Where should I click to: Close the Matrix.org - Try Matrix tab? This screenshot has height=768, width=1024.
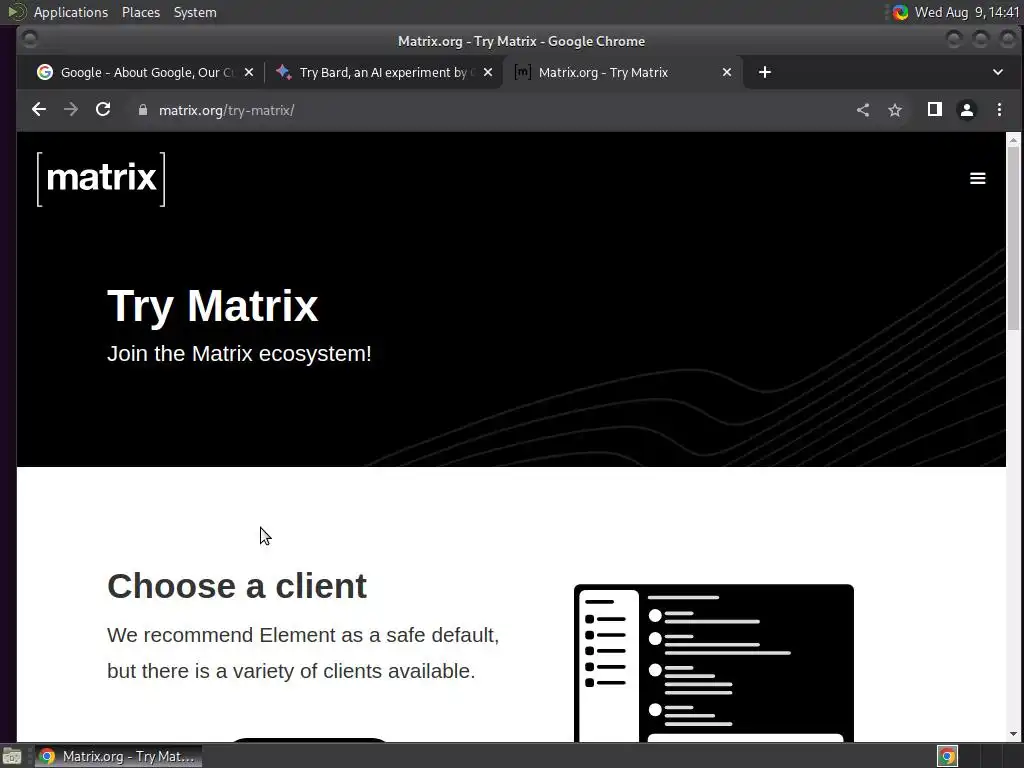[x=727, y=72]
